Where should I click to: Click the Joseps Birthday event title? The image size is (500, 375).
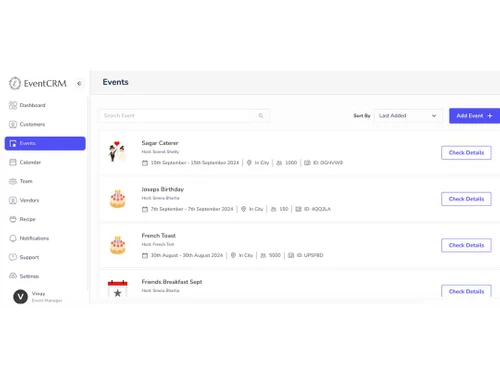pyautogui.click(x=163, y=189)
